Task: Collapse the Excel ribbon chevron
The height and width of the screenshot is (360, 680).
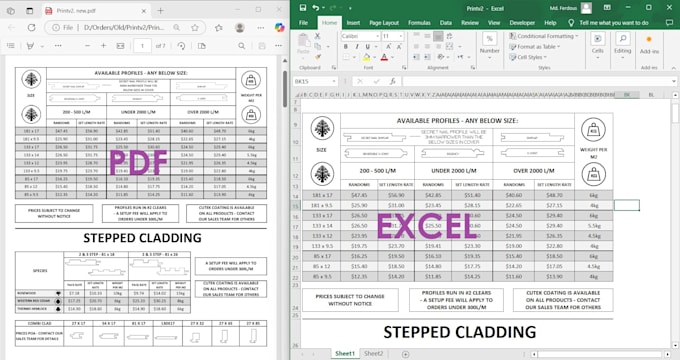Action: [x=673, y=68]
